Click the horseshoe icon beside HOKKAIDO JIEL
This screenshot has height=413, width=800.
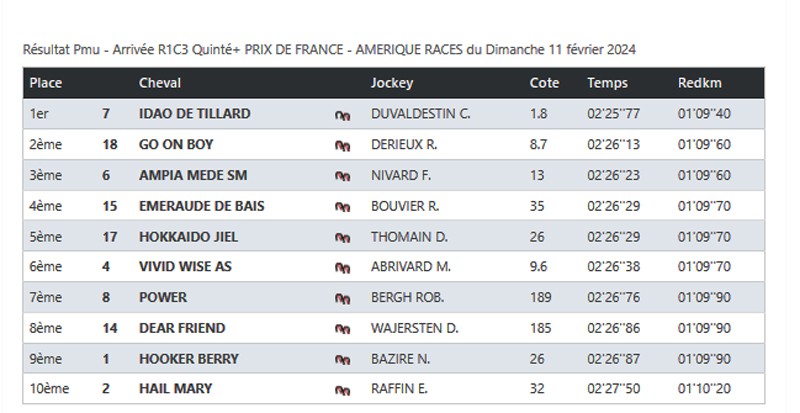coord(343,237)
